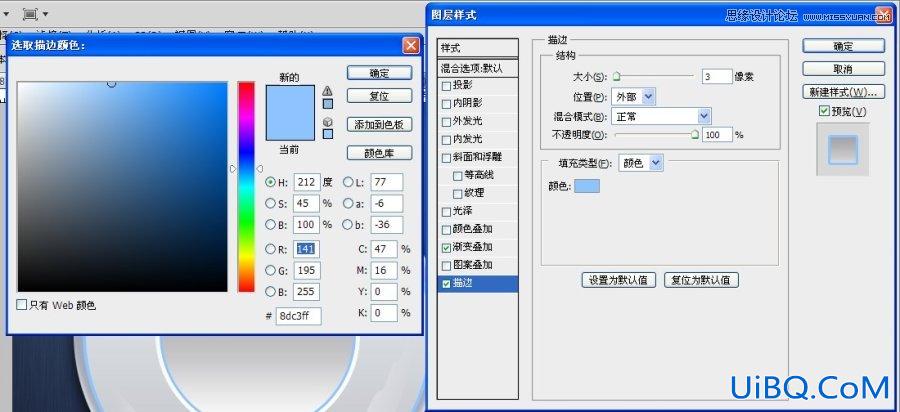Click 复位 in the color picker dialog

point(379,96)
